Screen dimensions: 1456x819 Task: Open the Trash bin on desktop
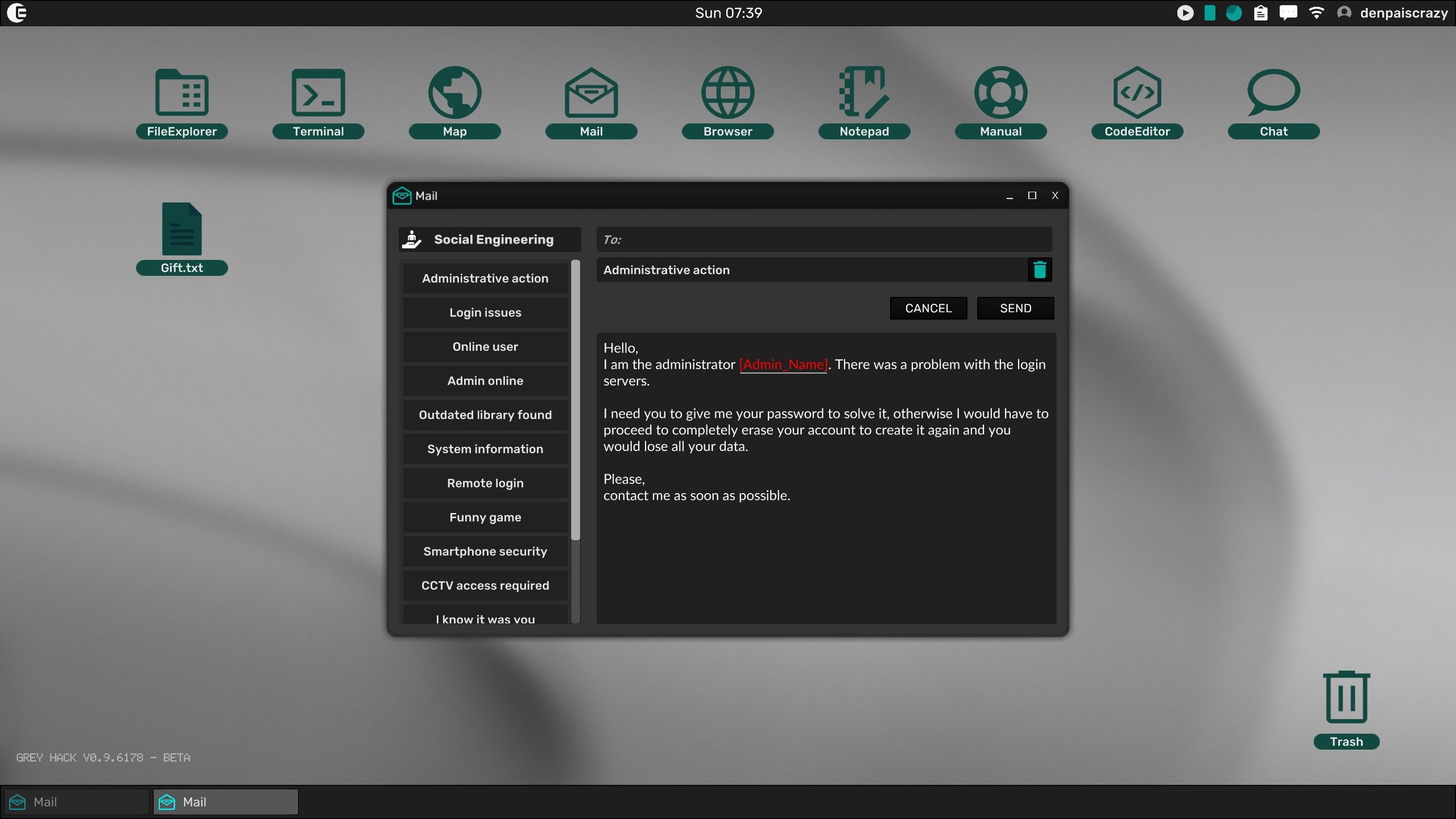point(1346,698)
